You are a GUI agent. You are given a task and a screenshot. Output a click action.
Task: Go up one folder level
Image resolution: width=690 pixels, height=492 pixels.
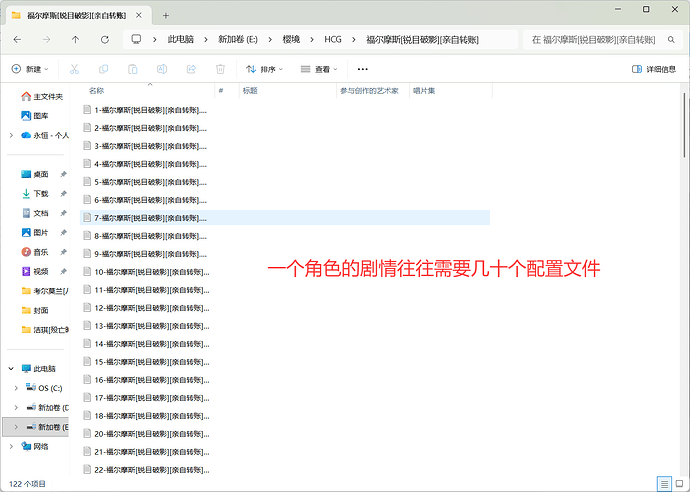[75, 40]
